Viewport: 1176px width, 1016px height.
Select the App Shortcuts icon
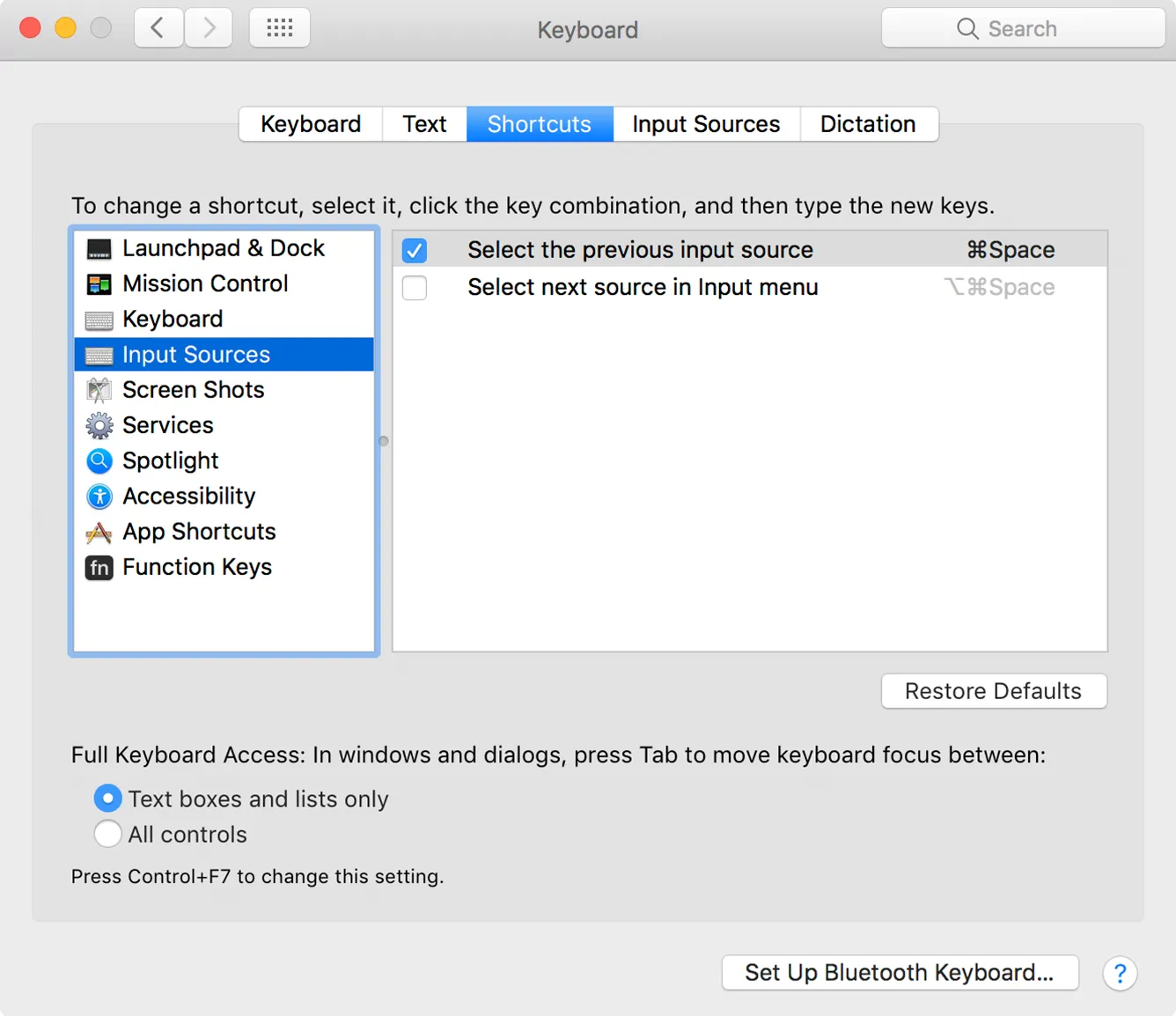(99, 532)
